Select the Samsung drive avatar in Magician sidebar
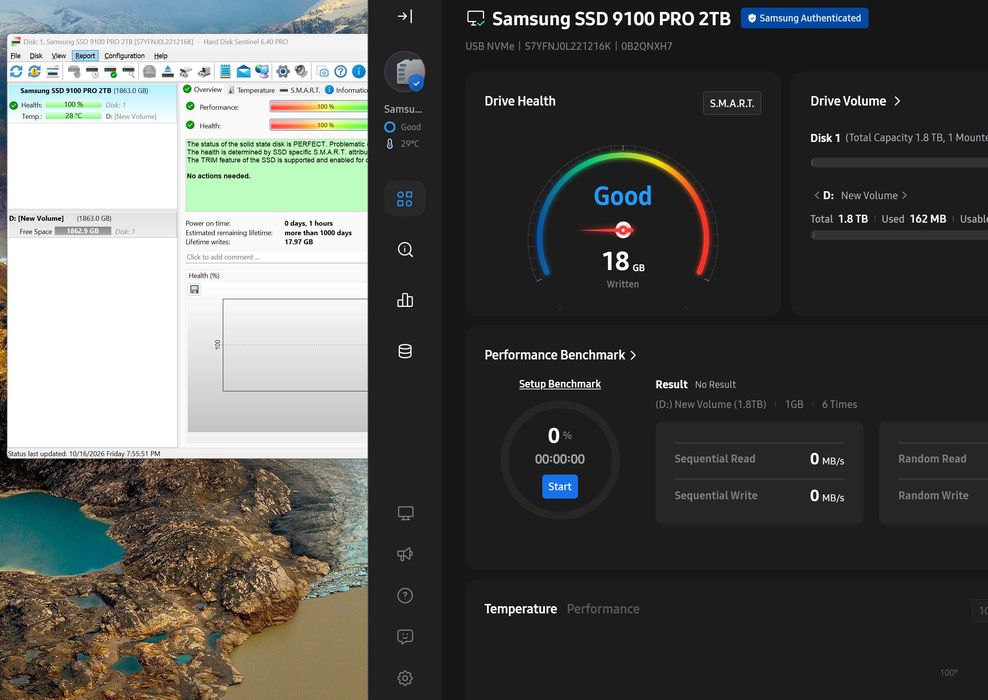The height and width of the screenshot is (700, 988). tap(405, 72)
